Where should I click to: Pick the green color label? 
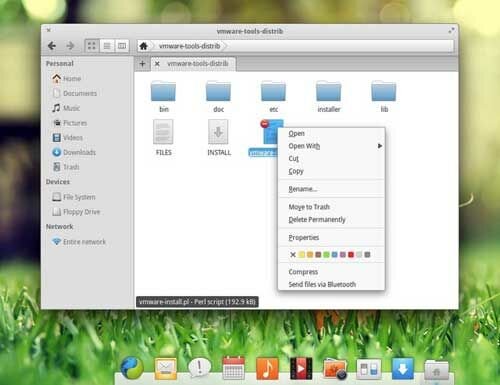(326, 255)
